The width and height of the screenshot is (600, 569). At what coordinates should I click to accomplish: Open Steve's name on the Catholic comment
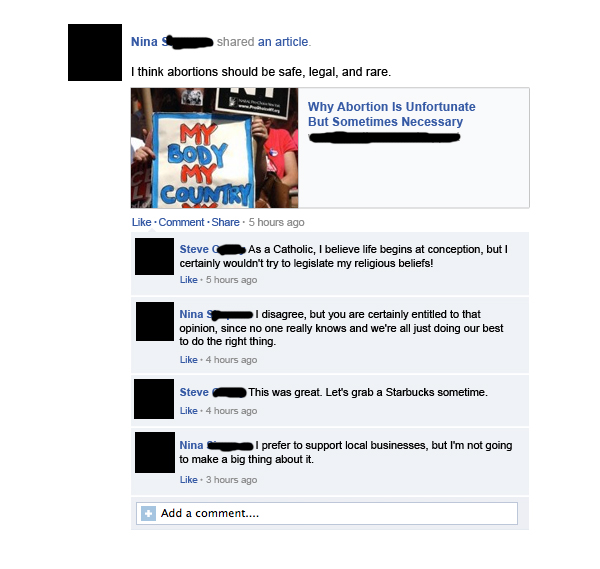(x=212, y=249)
